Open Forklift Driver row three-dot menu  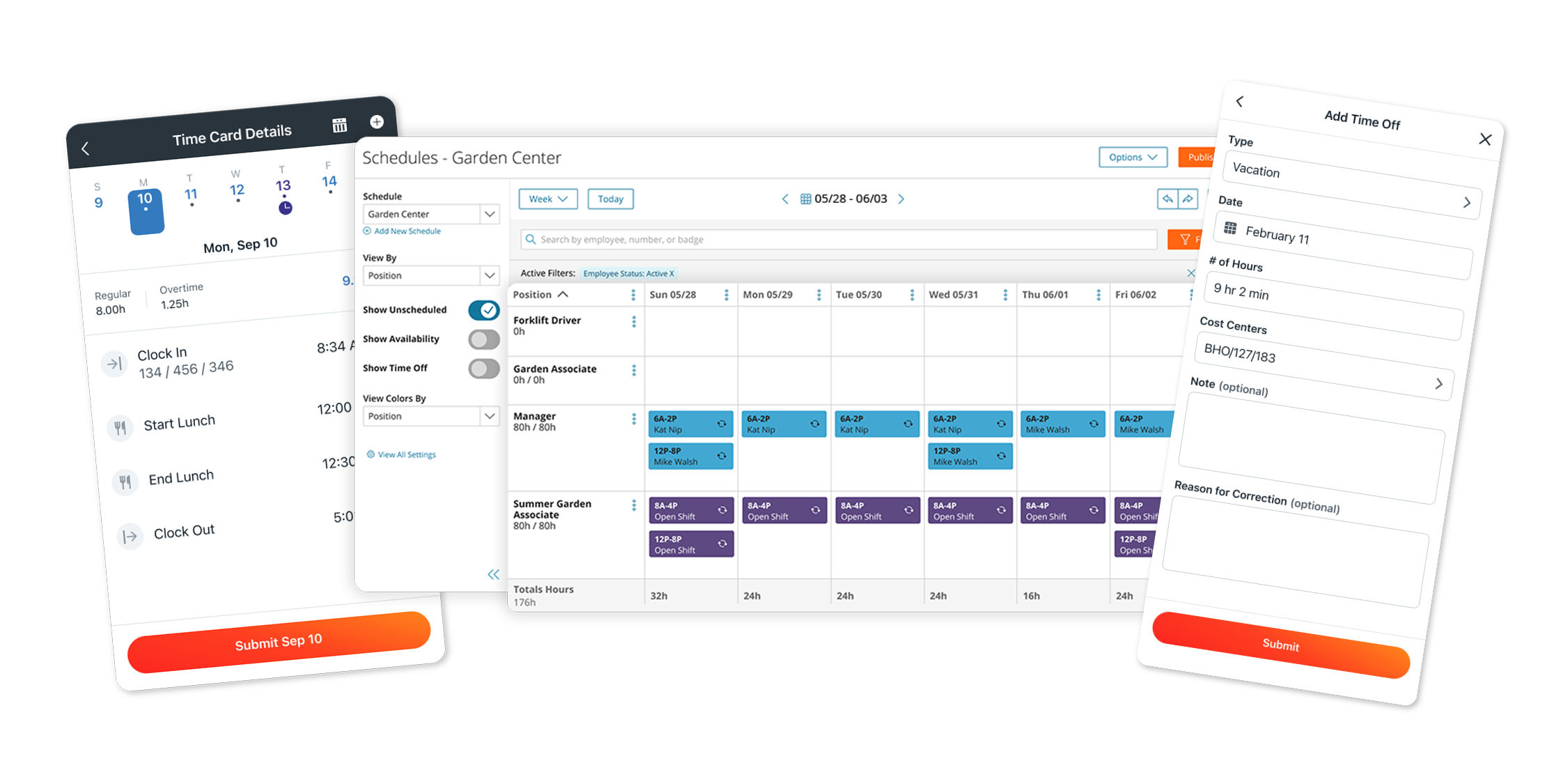(x=634, y=321)
